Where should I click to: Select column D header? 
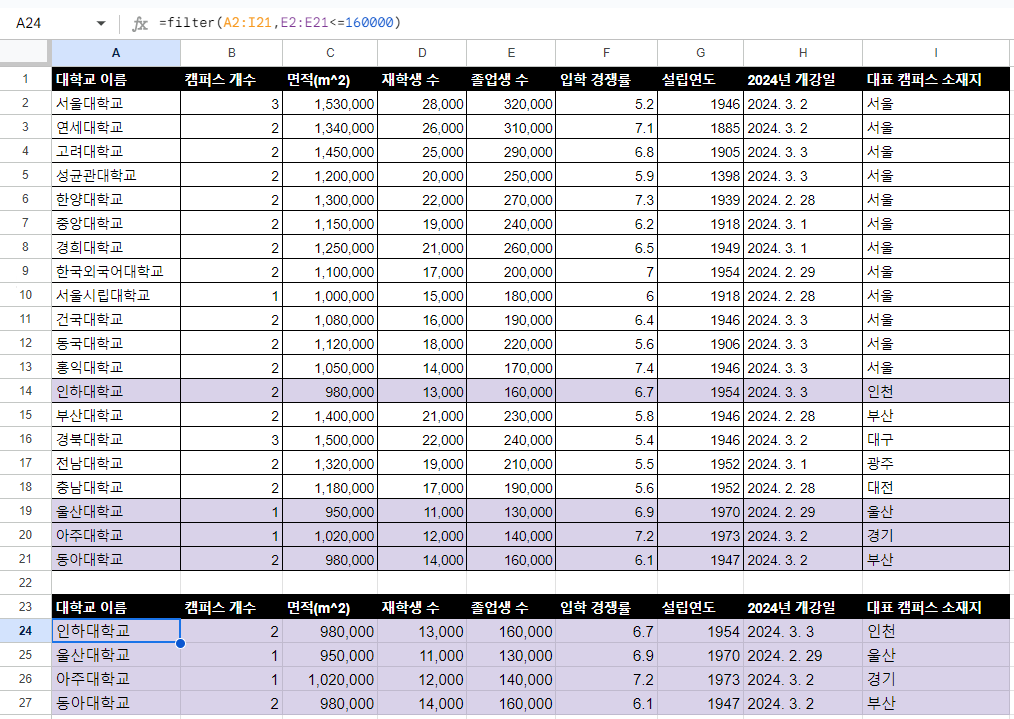point(422,53)
